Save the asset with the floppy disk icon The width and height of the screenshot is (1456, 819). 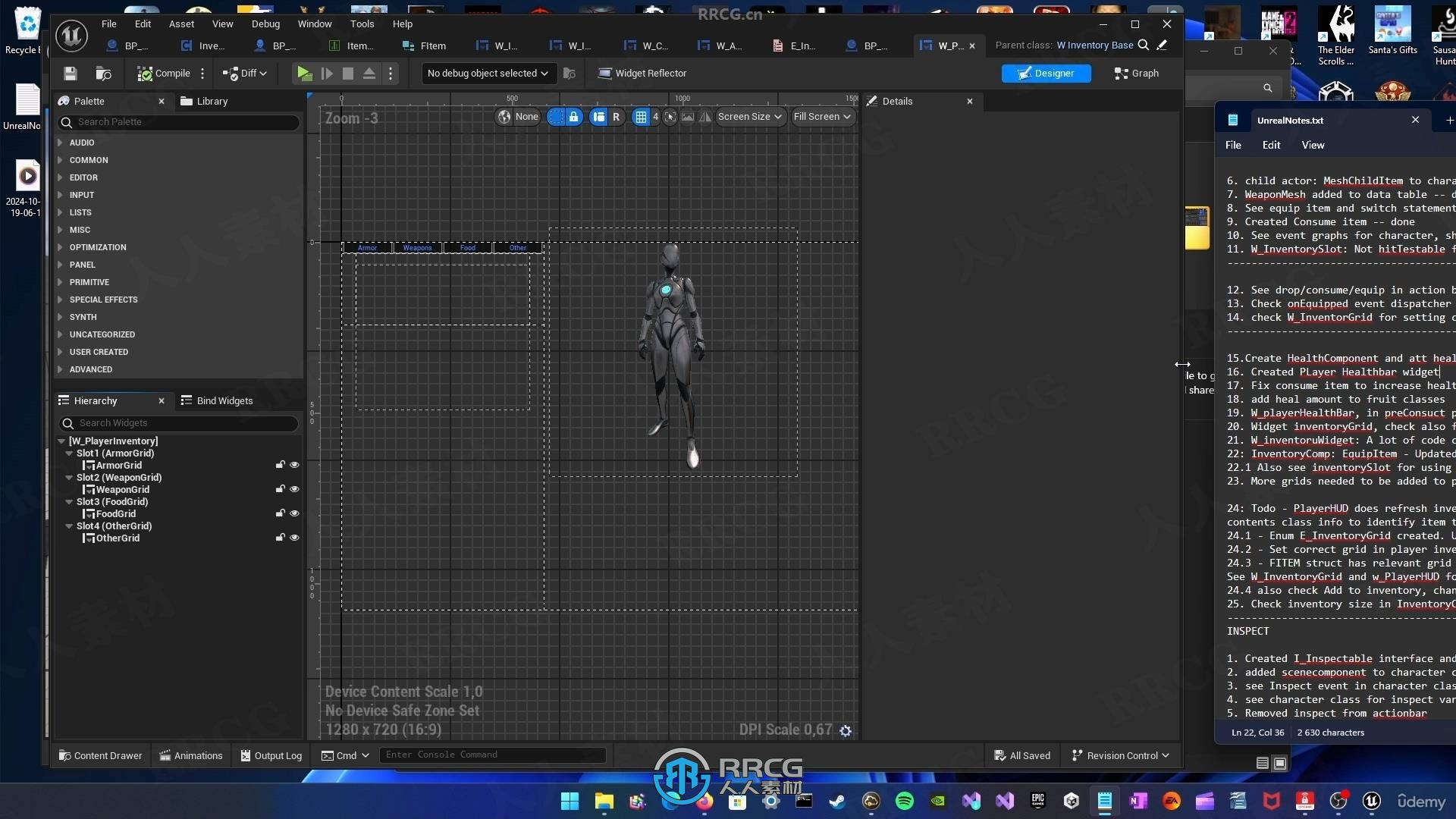pyautogui.click(x=70, y=74)
